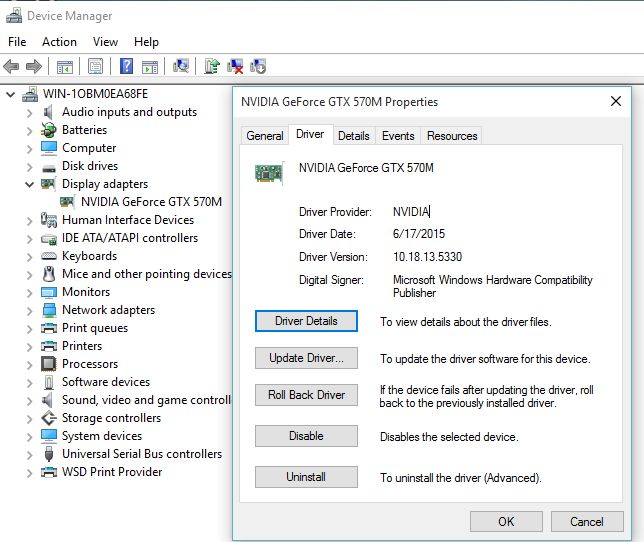Click Update driver software toolbar icon
Viewport: 644px width, 542px height.
pos(212,66)
